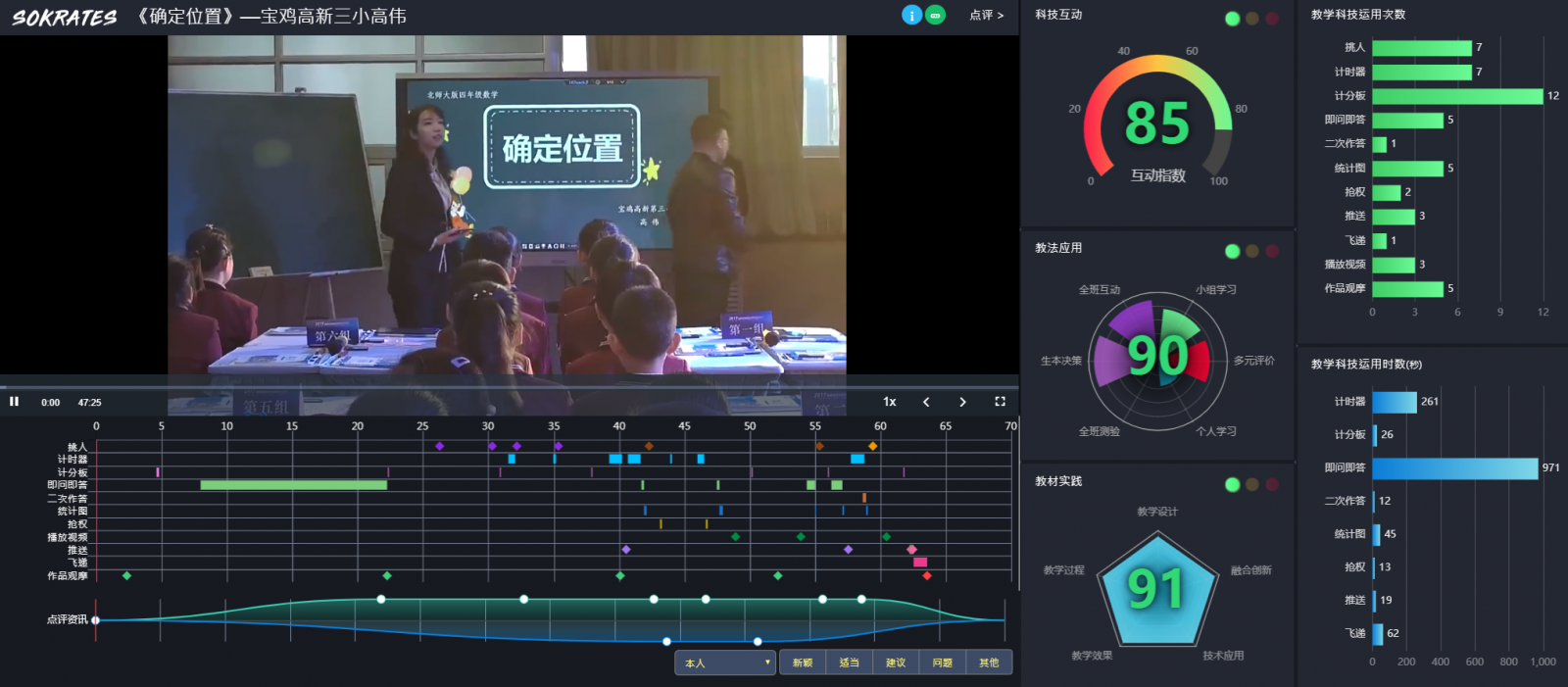
Task: Click the red diamond marker in 作品观摩 row
Action: click(x=927, y=576)
